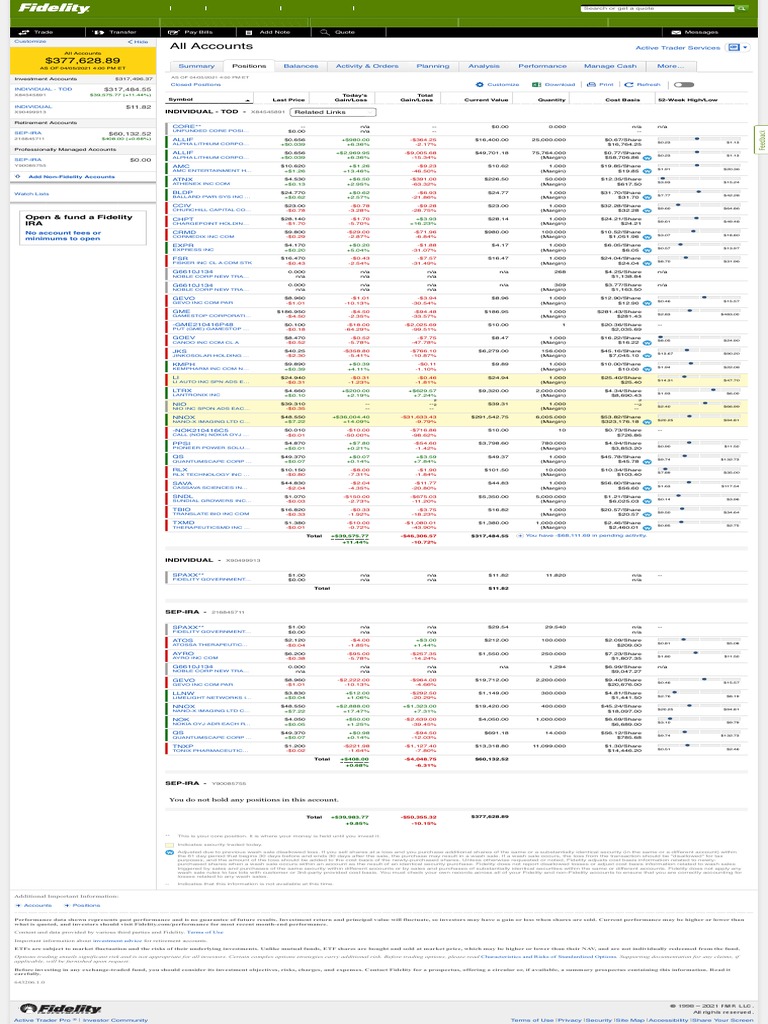
Task: Click the Search or get a quote field
Action: pos(657,8)
